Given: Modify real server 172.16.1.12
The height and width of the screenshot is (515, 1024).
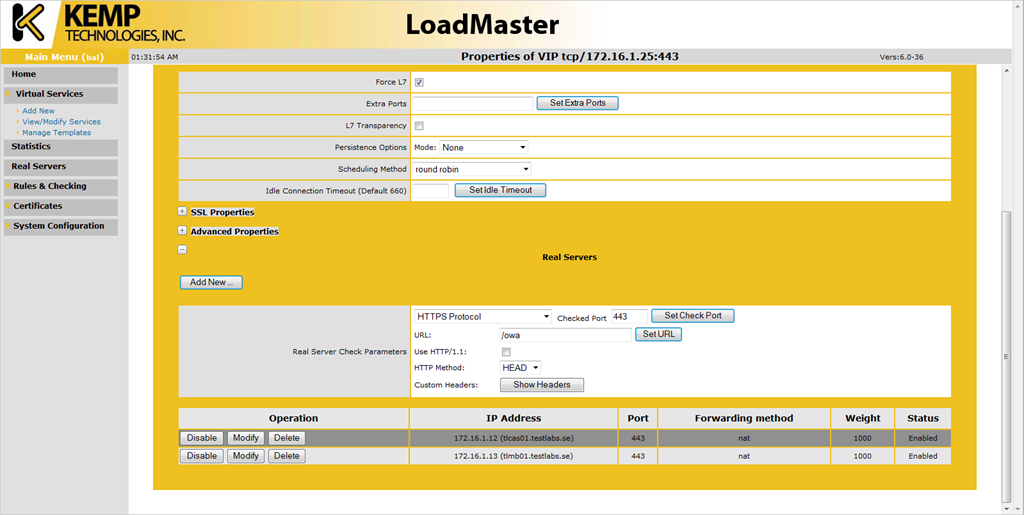Looking at the screenshot, I should point(246,438).
